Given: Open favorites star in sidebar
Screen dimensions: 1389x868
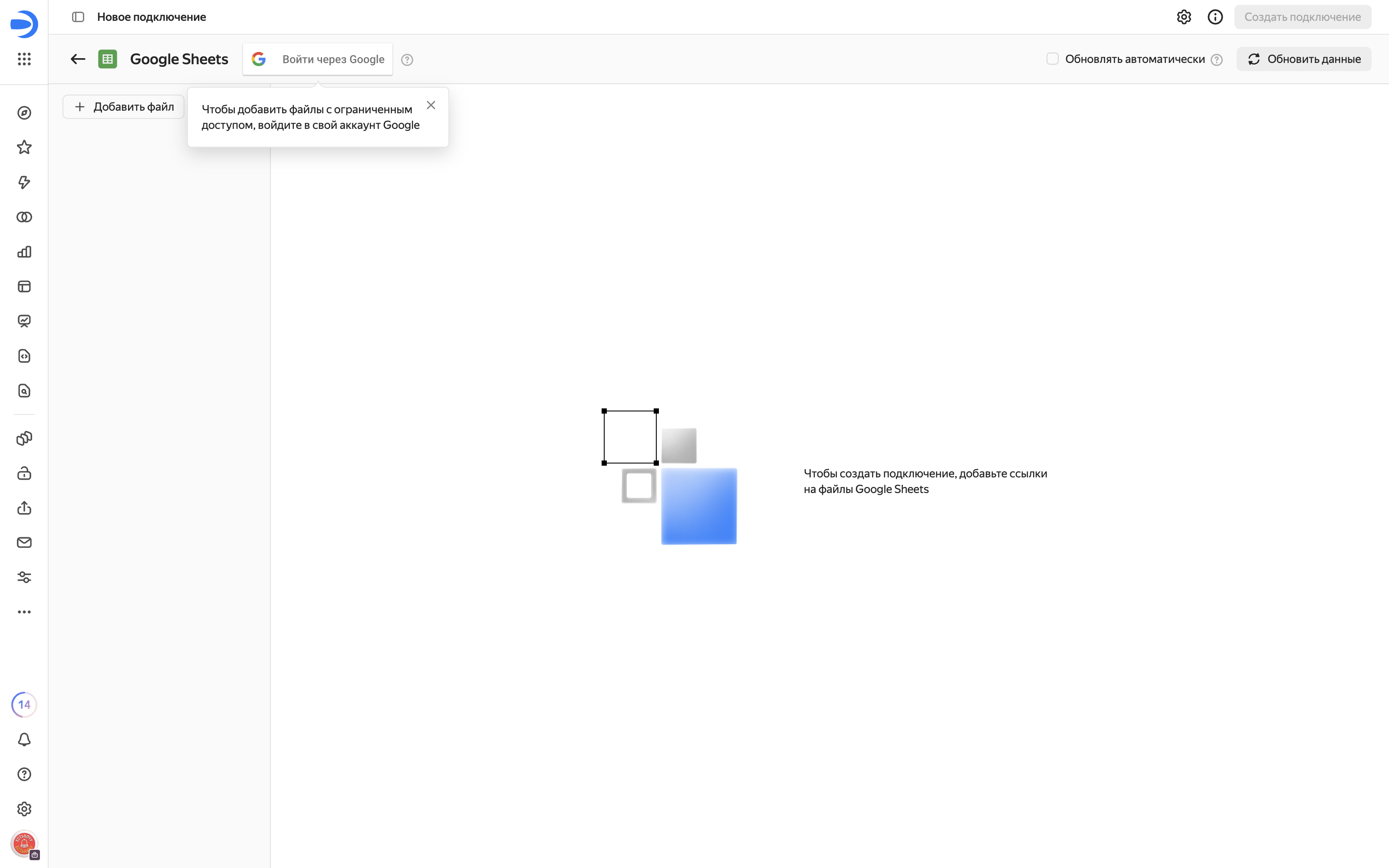Looking at the screenshot, I should [24, 148].
